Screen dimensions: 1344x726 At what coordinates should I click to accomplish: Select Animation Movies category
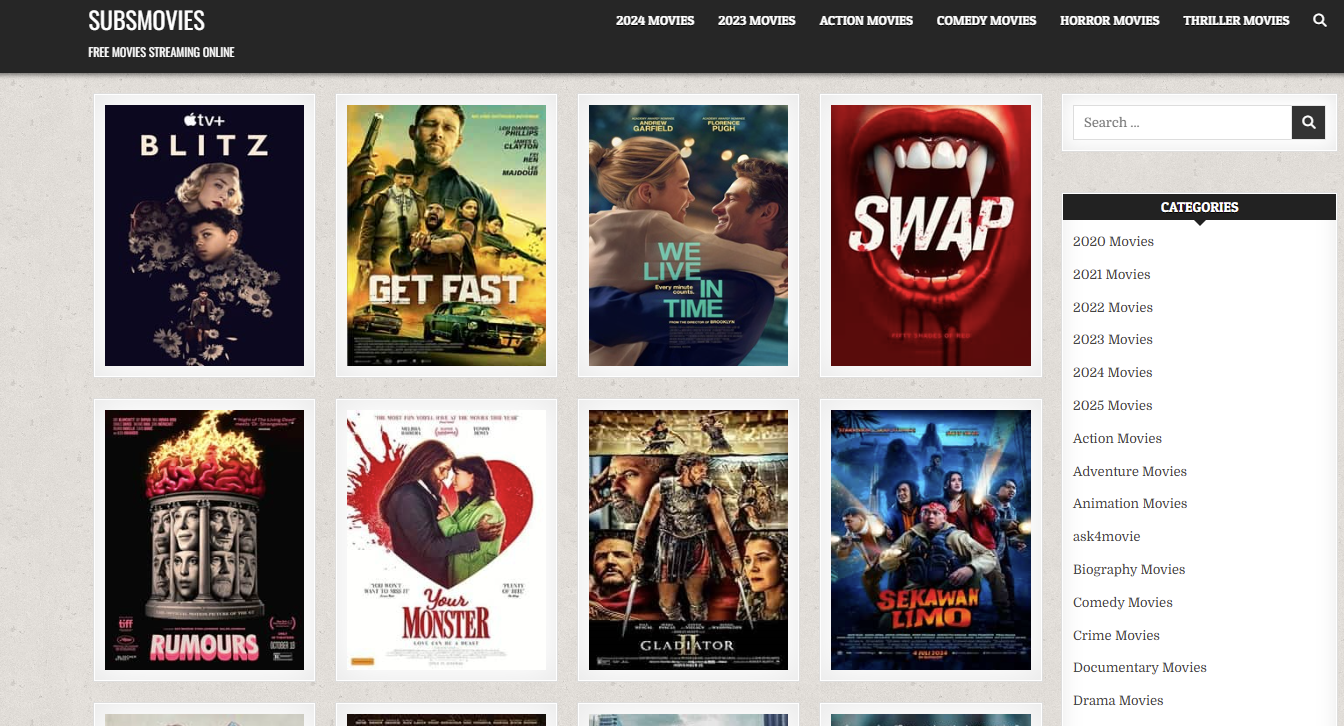pos(1130,503)
